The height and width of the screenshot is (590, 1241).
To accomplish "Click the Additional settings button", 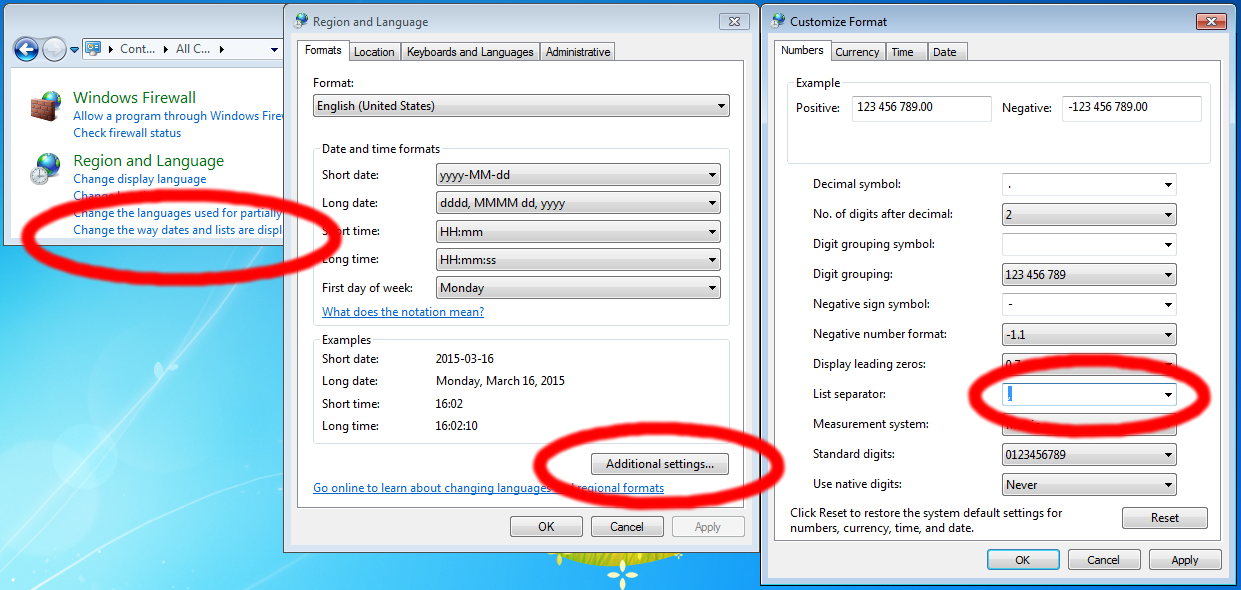I will [660, 464].
